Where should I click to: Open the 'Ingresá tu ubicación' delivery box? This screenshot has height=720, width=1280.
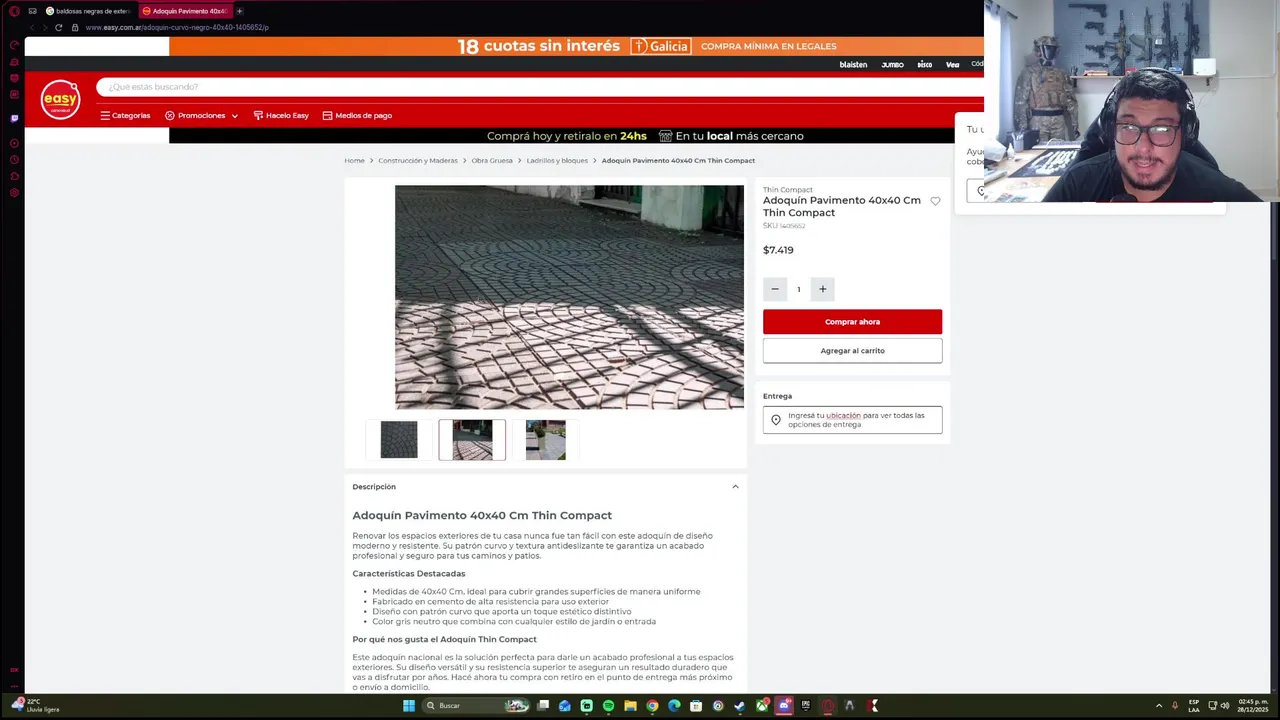[852, 420]
